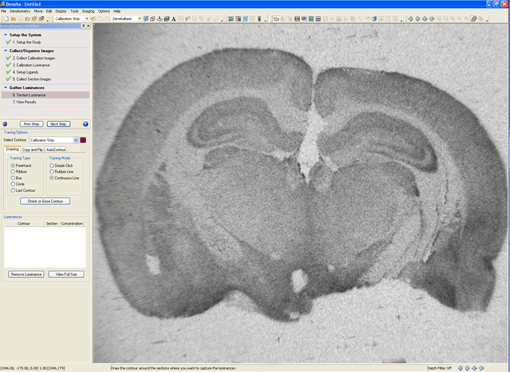This screenshot has width=510, height=372.
Task: Click the red and blue striped toolbar icon
Action: point(318,19)
